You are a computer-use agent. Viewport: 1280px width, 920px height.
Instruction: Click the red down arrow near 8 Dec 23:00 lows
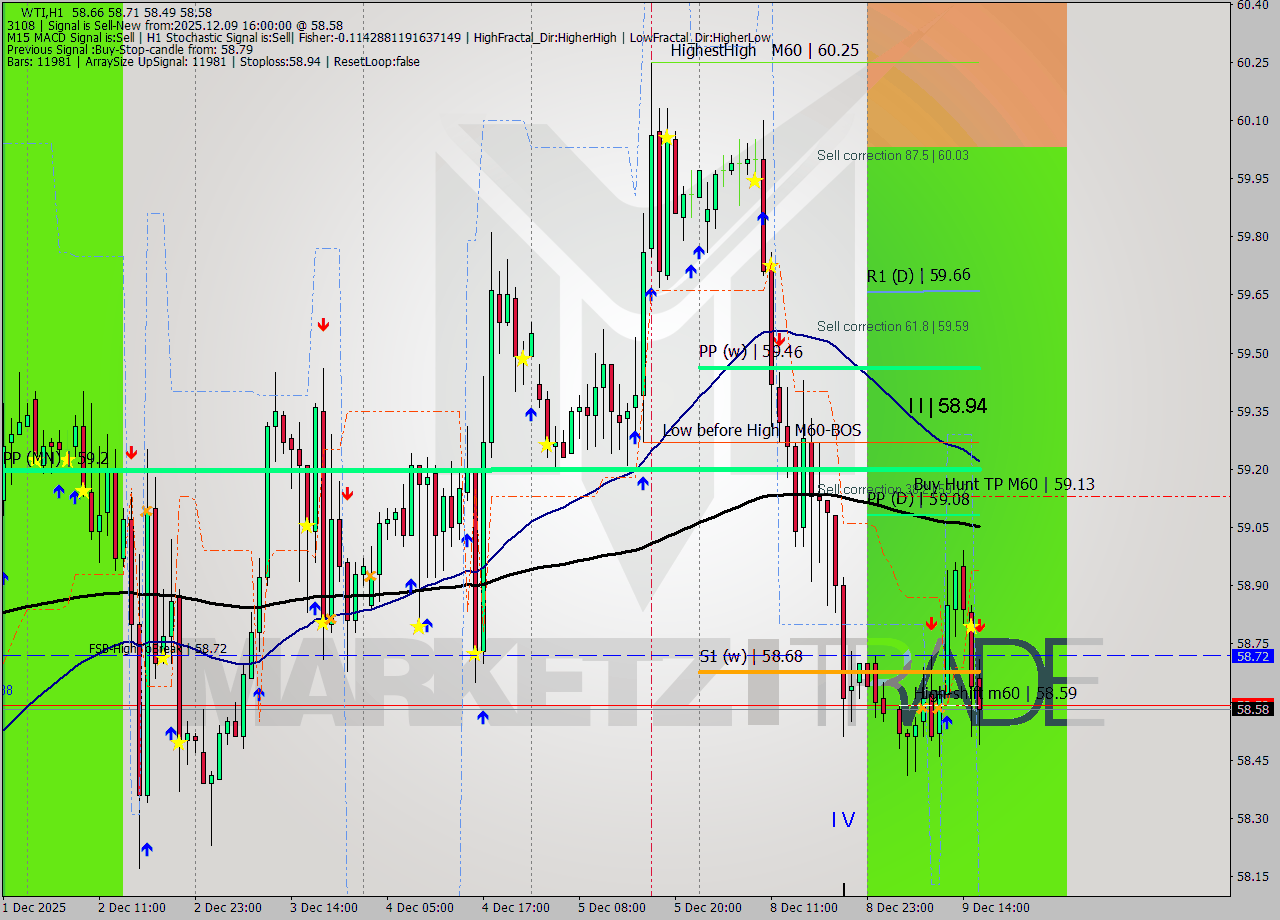[930, 622]
